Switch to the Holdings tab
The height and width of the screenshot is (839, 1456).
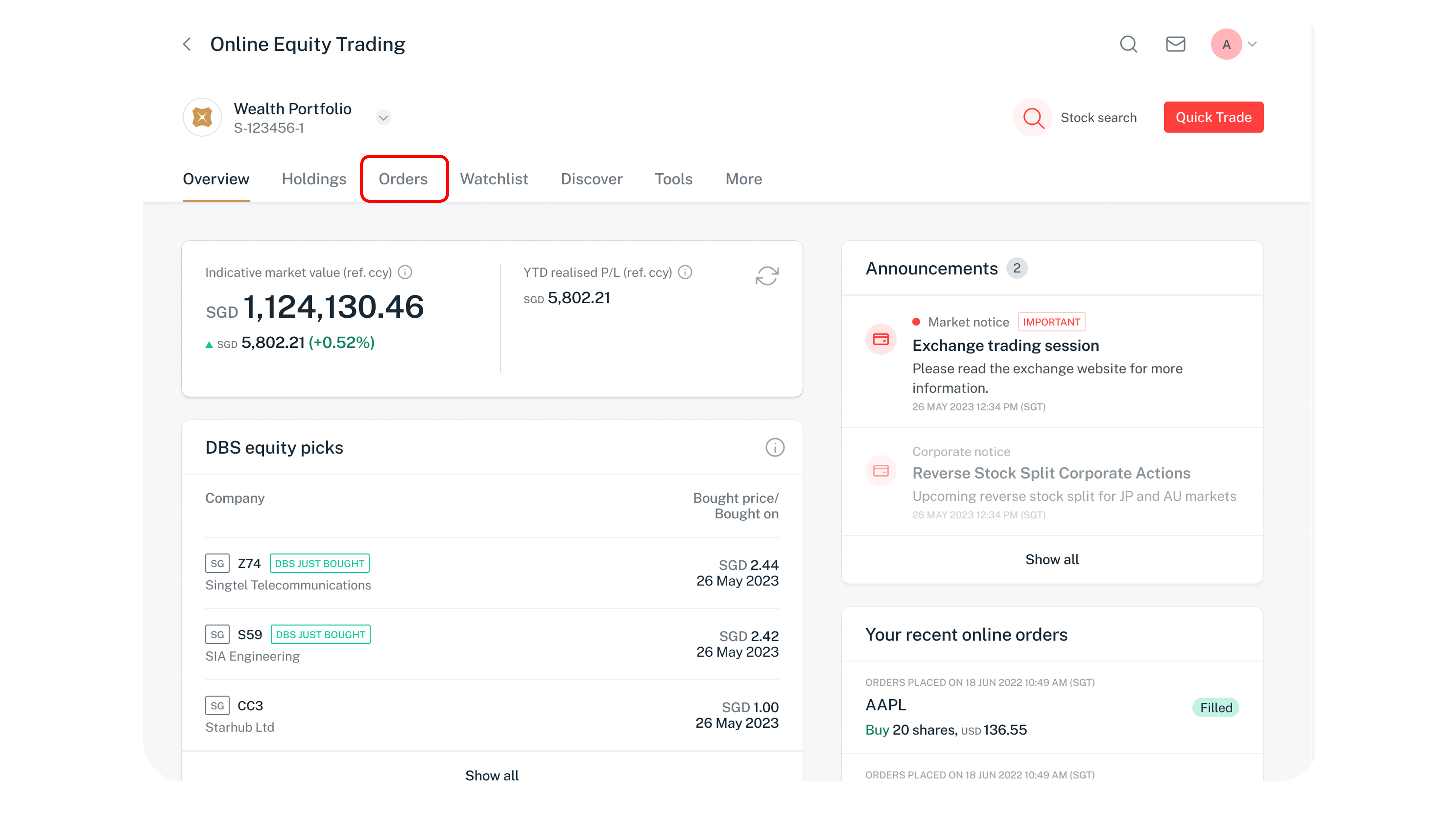pos(314,179)
